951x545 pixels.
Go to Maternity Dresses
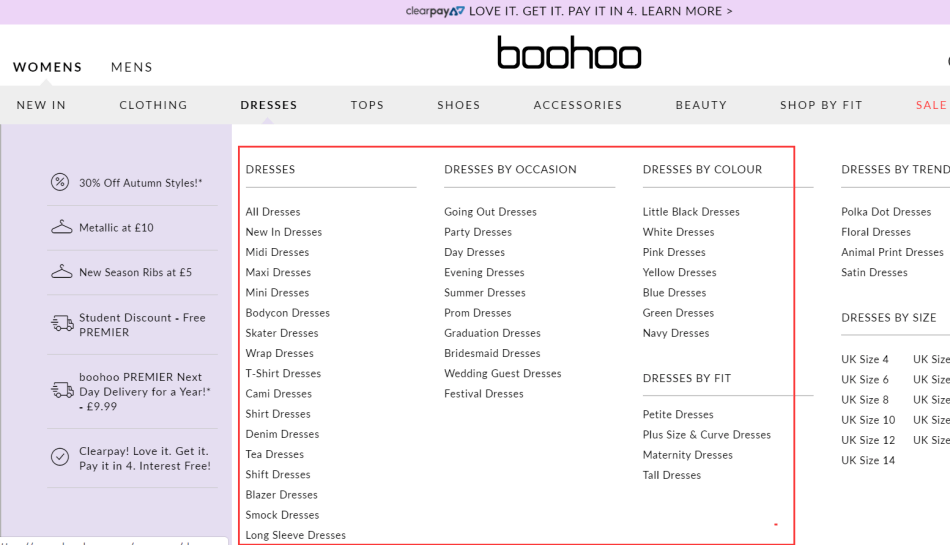[x=688, y=455]
